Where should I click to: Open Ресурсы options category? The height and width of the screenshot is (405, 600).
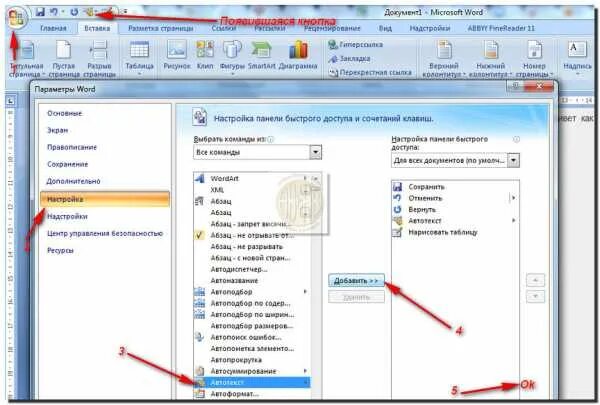pyautogui.click(x=104, y=251)
